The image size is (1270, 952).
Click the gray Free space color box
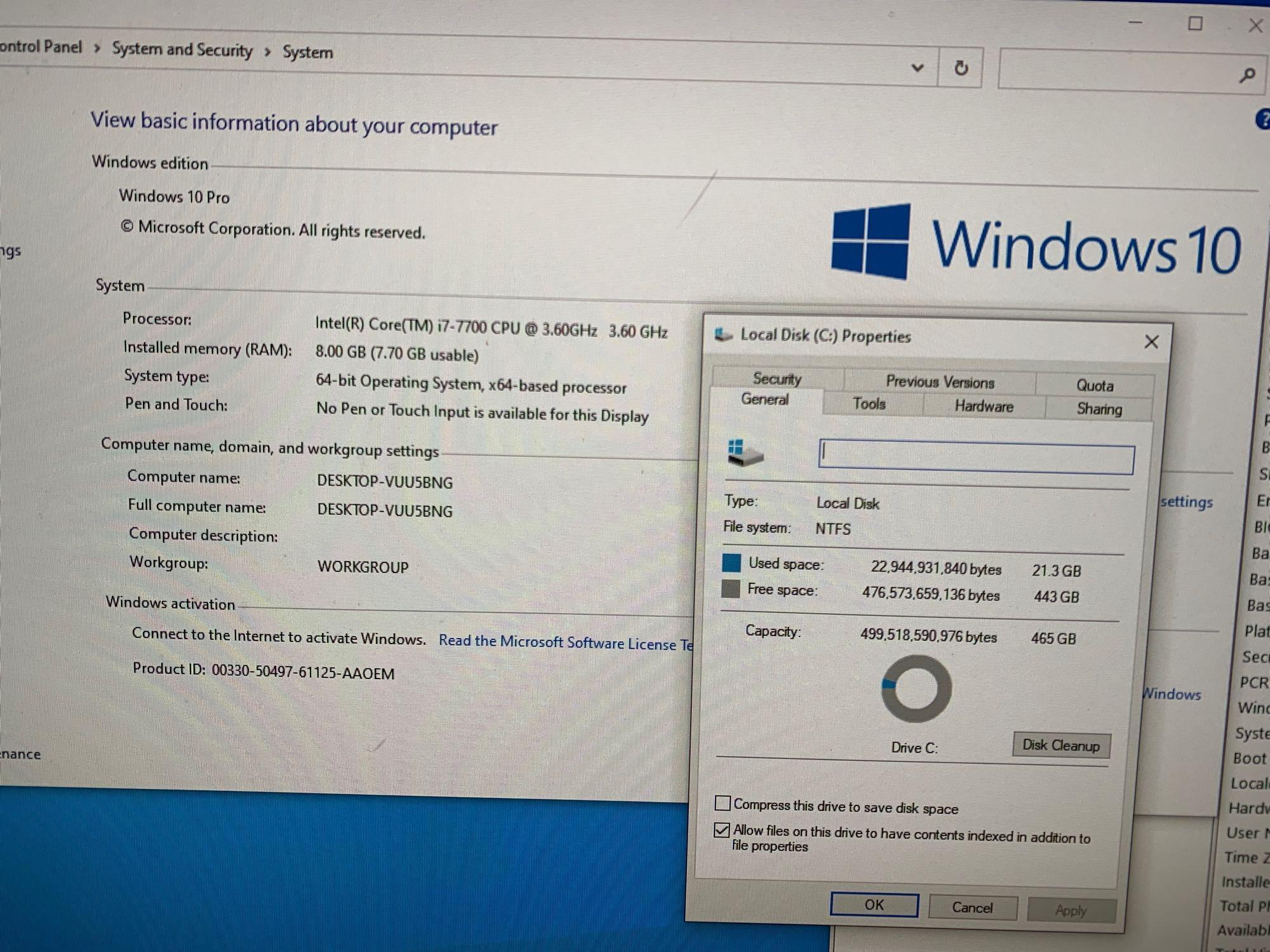730,588
